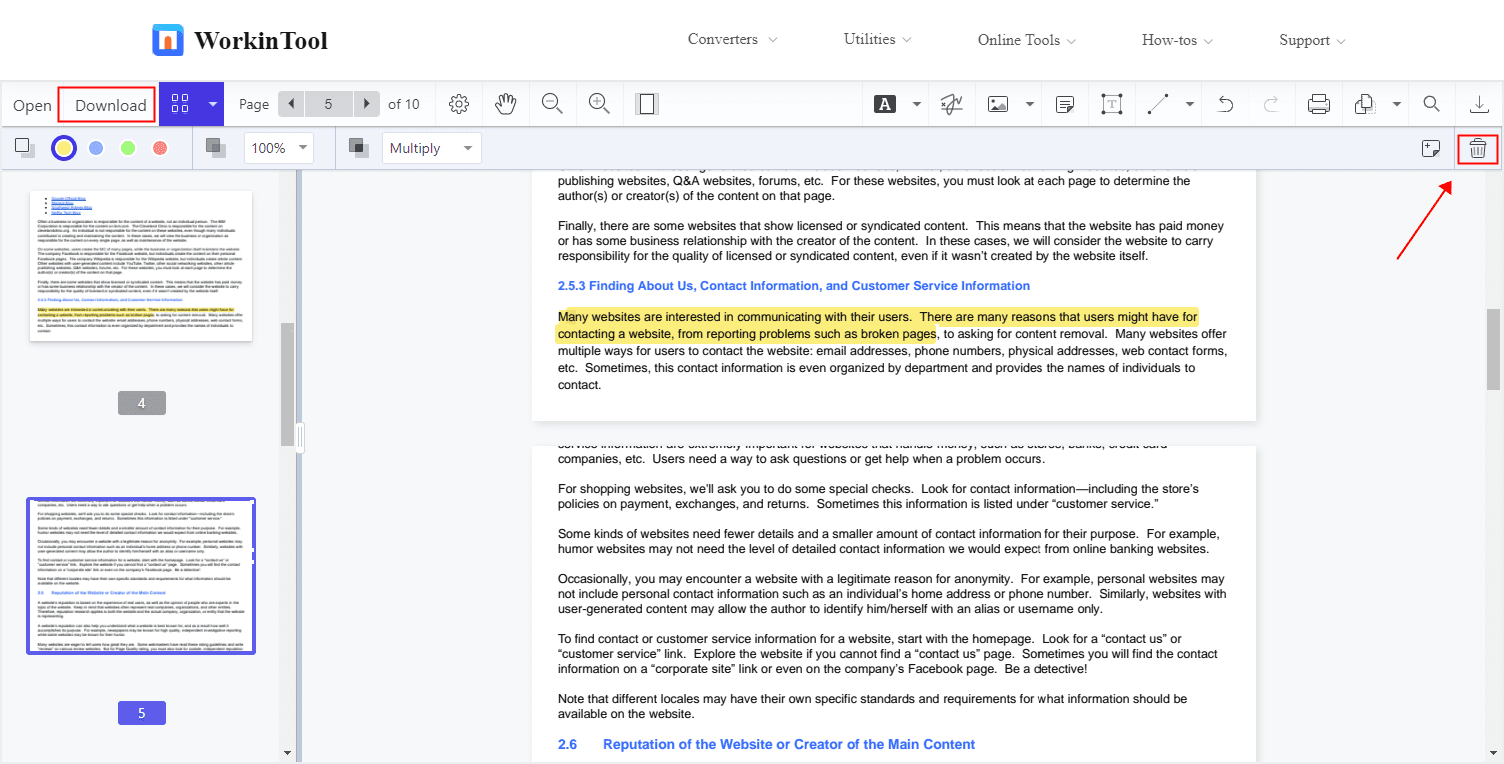
Task: Zoom in with the plus magnifier
Action: tap(599, 104)
